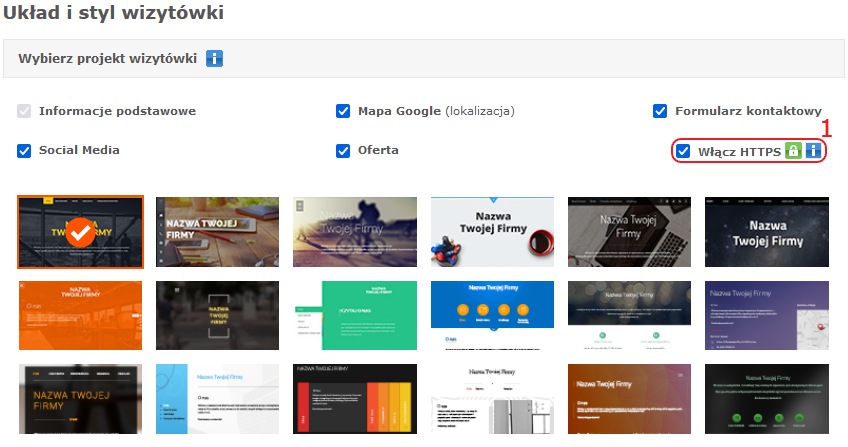The height and width of the screenshot is (447, 848).
Task: Click the Mapa Google label text
Action: (x=399, y=111)
